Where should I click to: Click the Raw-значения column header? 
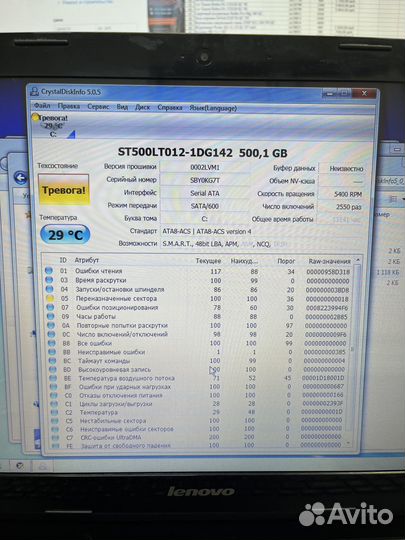pyautogui.click(x=329, y=261)
